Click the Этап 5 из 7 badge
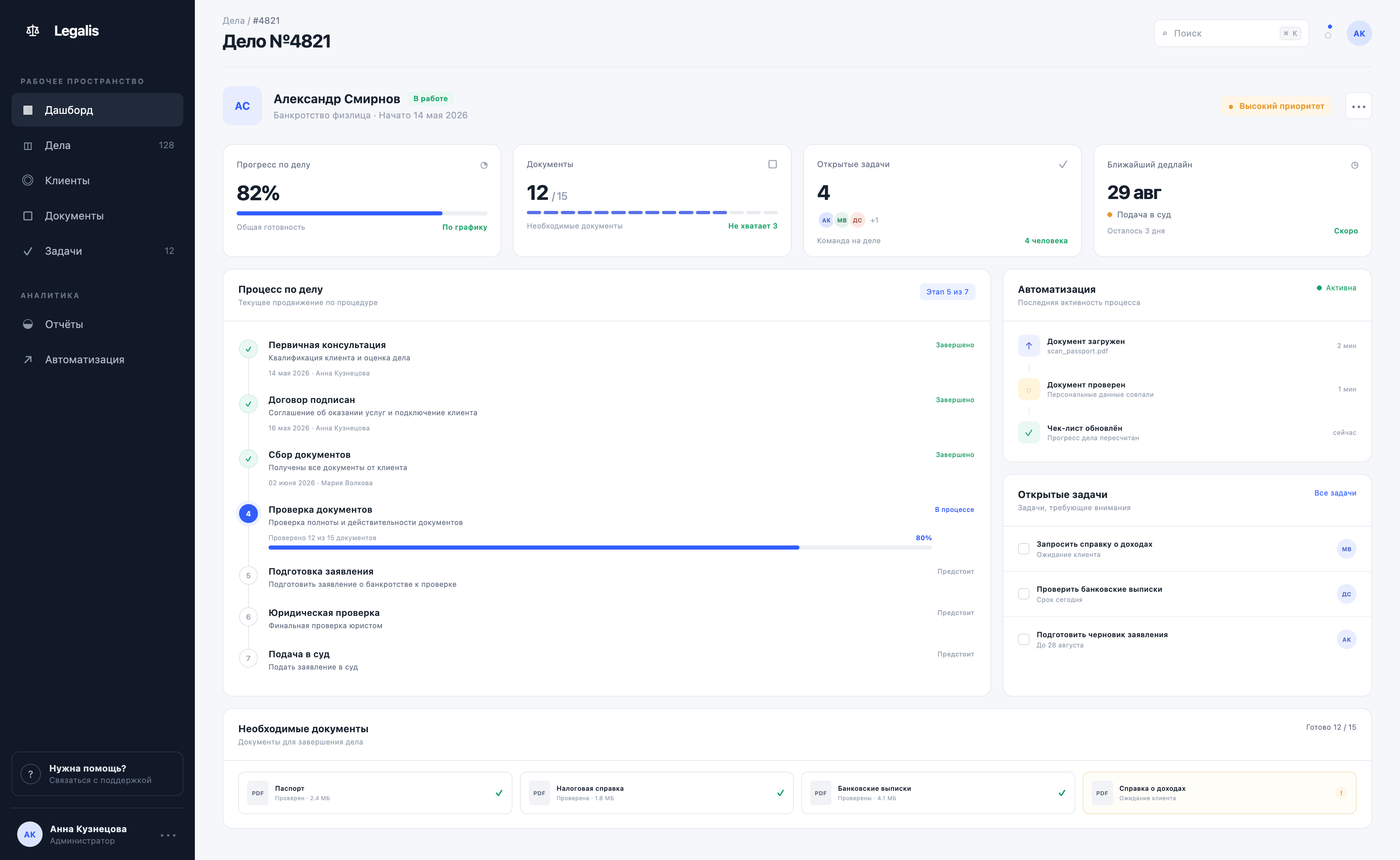 947,292
